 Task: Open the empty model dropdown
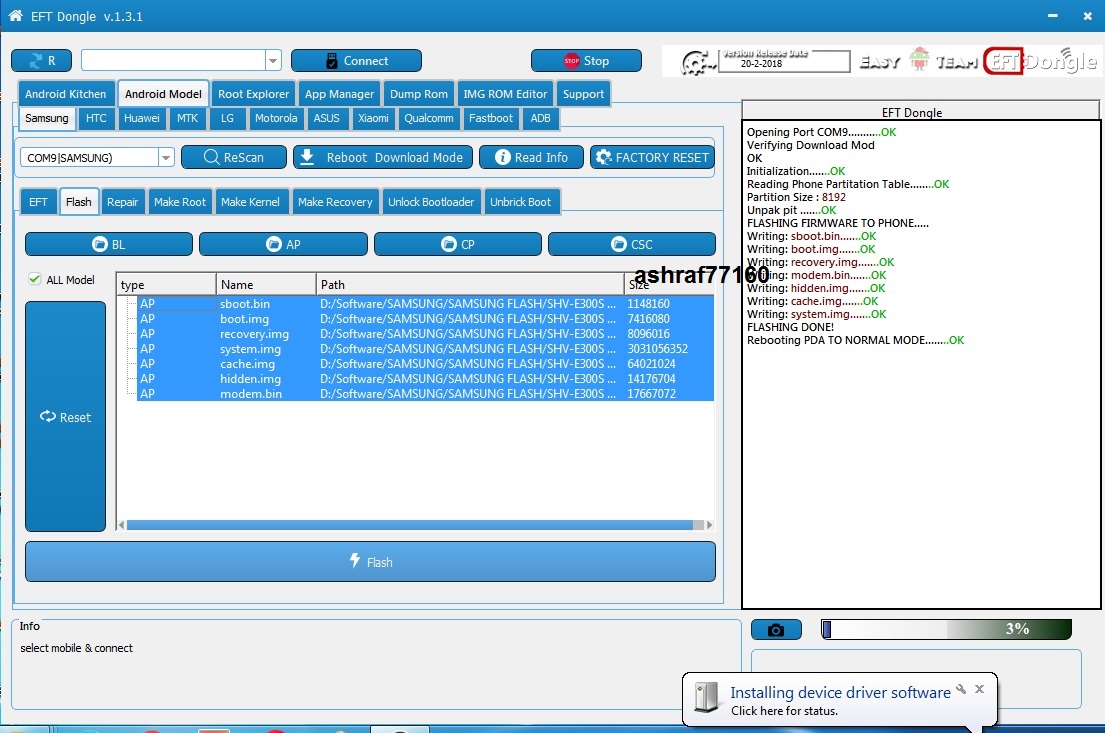(273, 61)
